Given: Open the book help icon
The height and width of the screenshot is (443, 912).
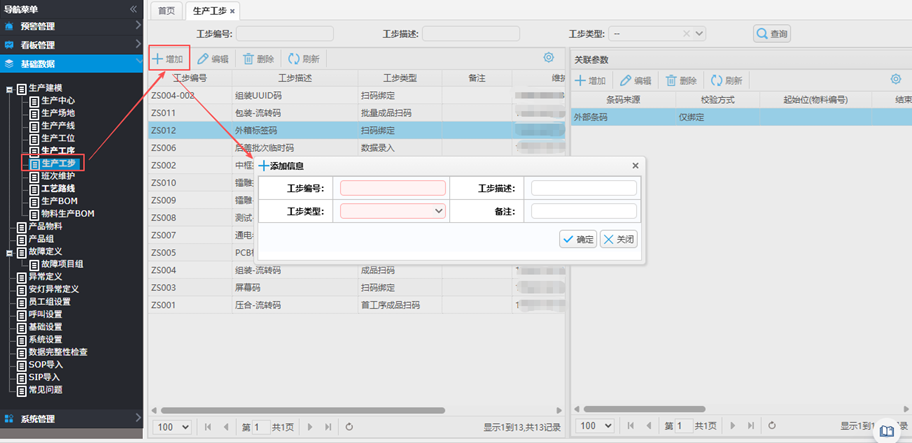Looking at the screenshot, I should coord(887,431).
